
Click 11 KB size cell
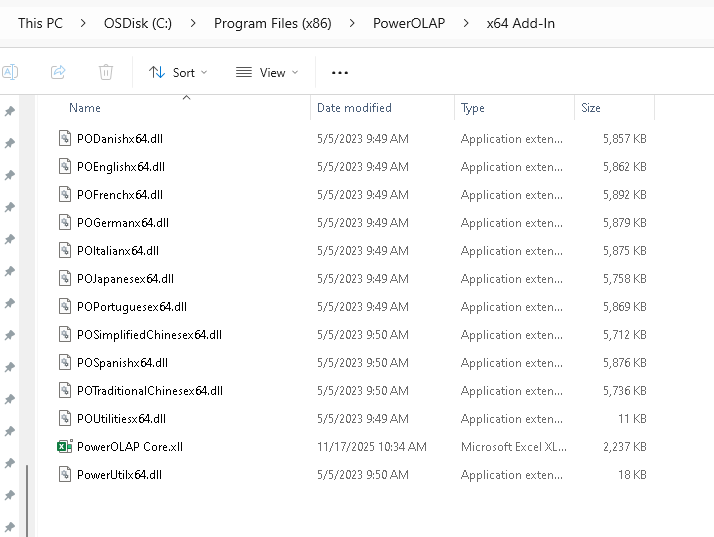tap(632, 419)
